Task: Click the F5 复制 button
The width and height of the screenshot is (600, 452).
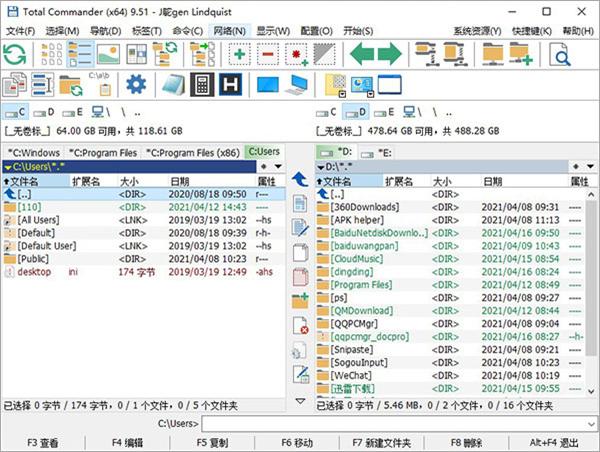Action: click(212, 443)
